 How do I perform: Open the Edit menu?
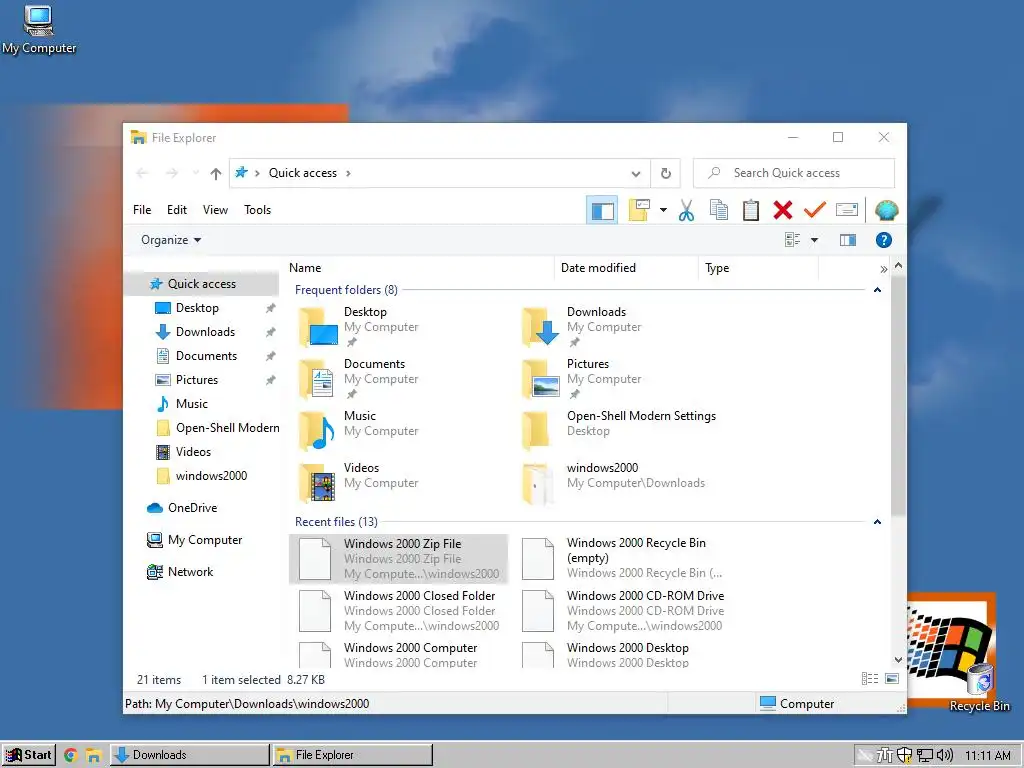click(176, 210)
